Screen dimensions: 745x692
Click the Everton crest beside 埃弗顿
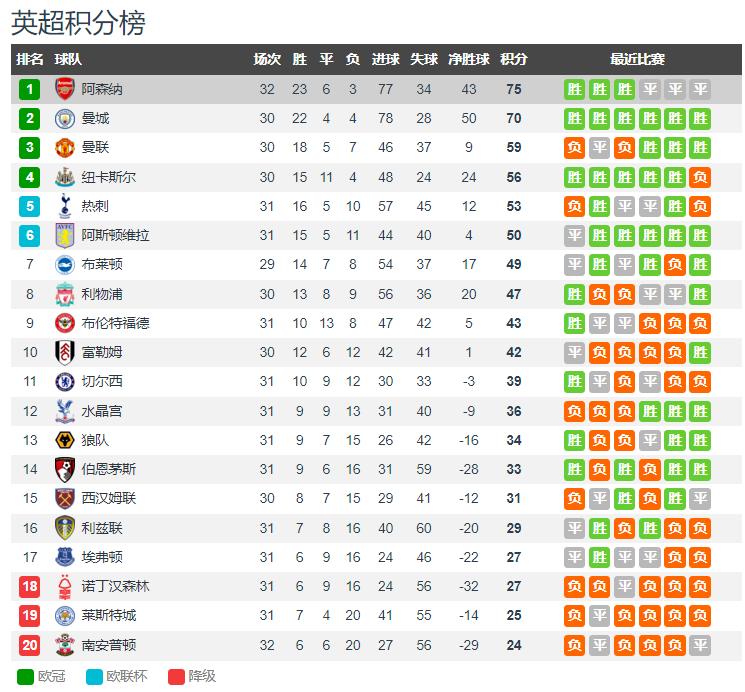[x=65, y=557]
